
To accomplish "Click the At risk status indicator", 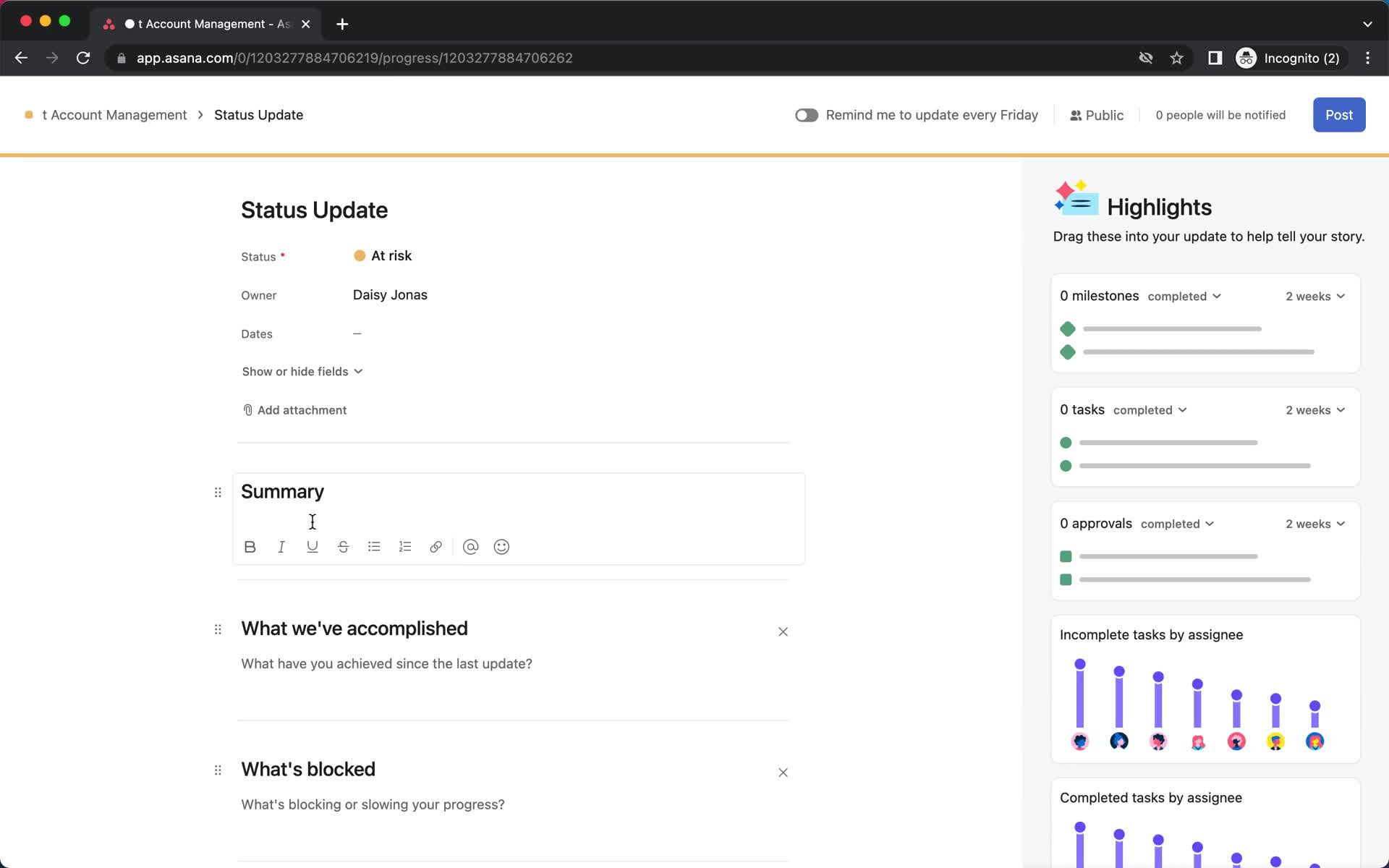I will [x=383, y=255].
